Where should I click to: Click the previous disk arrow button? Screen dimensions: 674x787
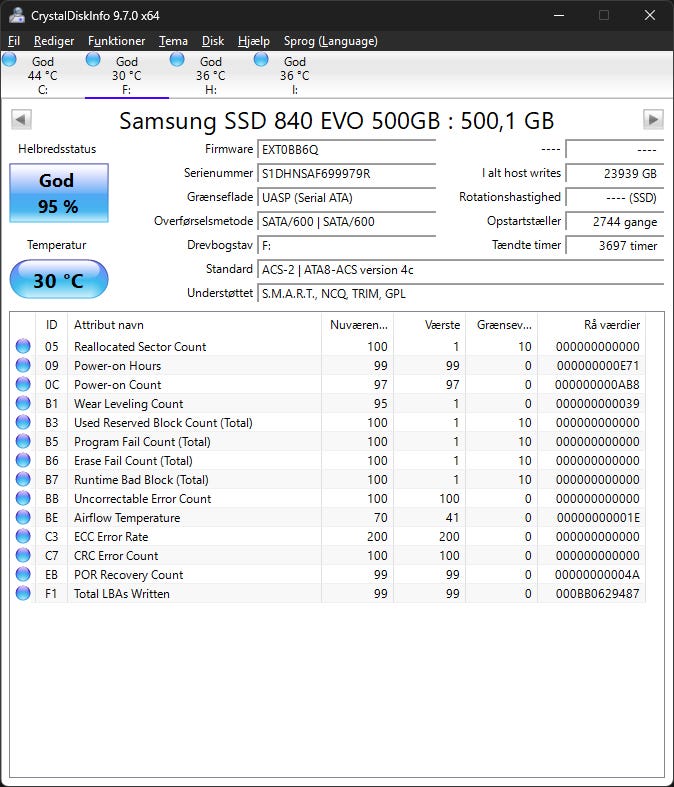[21, 120]
